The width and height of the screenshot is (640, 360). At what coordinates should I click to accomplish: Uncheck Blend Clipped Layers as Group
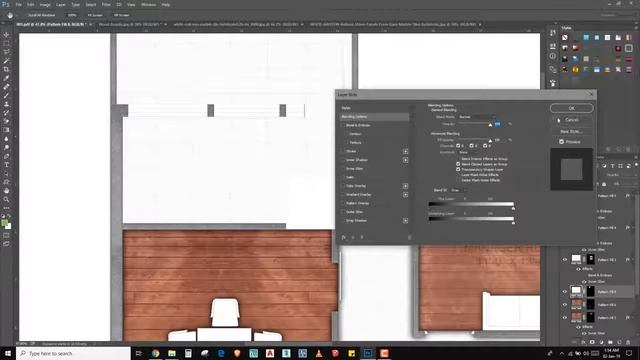point(458,164)
